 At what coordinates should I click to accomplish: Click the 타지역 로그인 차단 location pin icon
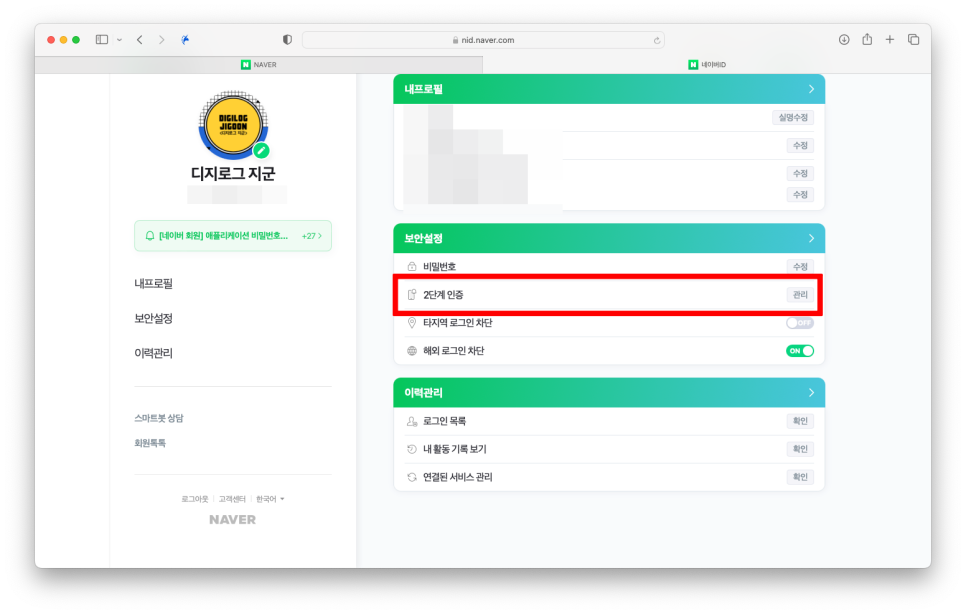click(x=412, y=323)
